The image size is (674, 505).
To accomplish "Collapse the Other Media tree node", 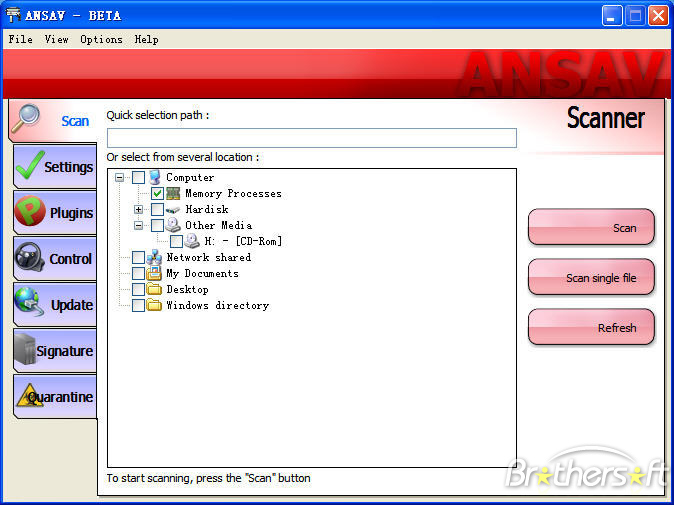I will coord(138,225).
